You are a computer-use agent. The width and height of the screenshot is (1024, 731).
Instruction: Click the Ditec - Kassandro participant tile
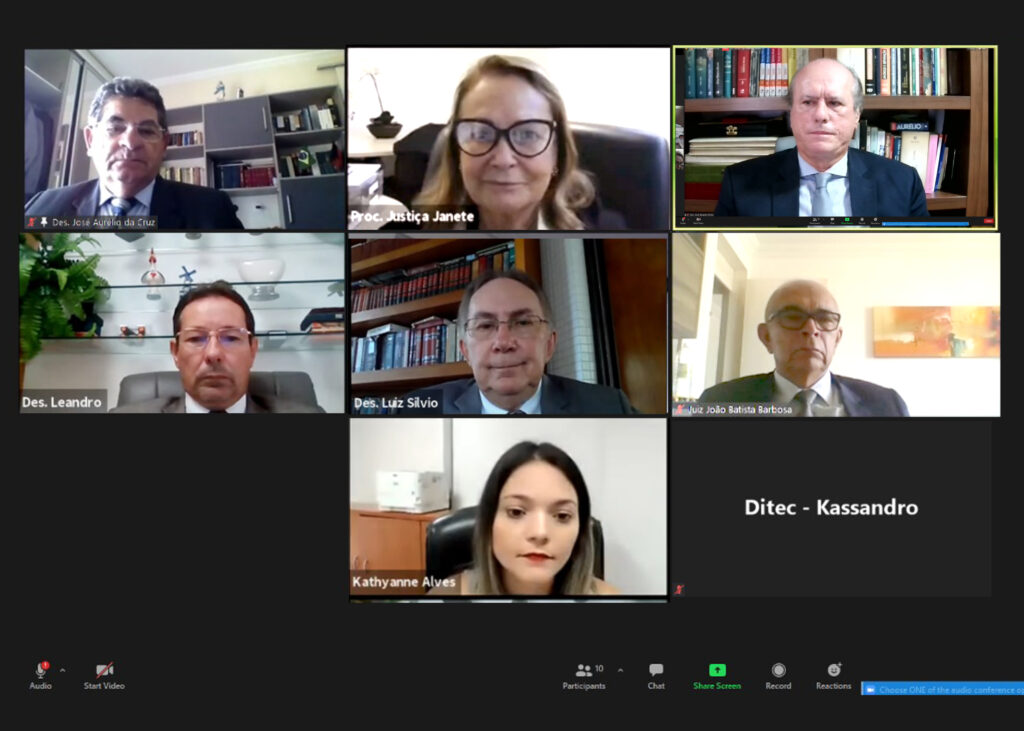[831, 508]
